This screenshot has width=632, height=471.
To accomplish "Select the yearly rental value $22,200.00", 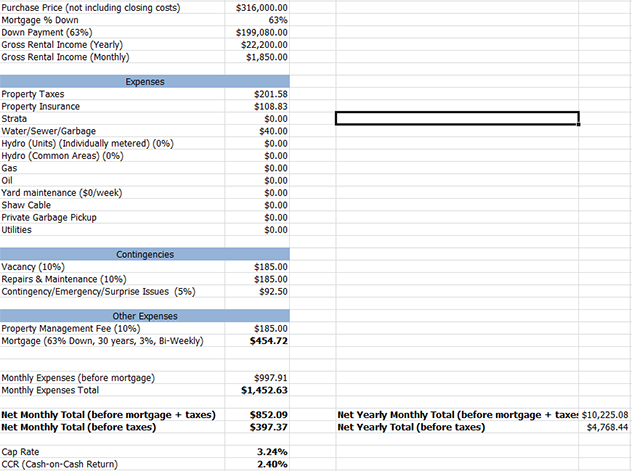I will [264, 45].
